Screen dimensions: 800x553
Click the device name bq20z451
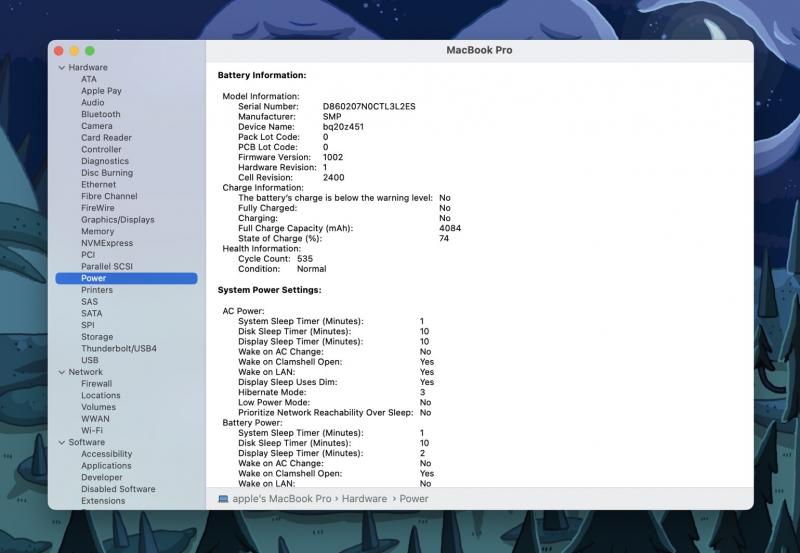343,127
